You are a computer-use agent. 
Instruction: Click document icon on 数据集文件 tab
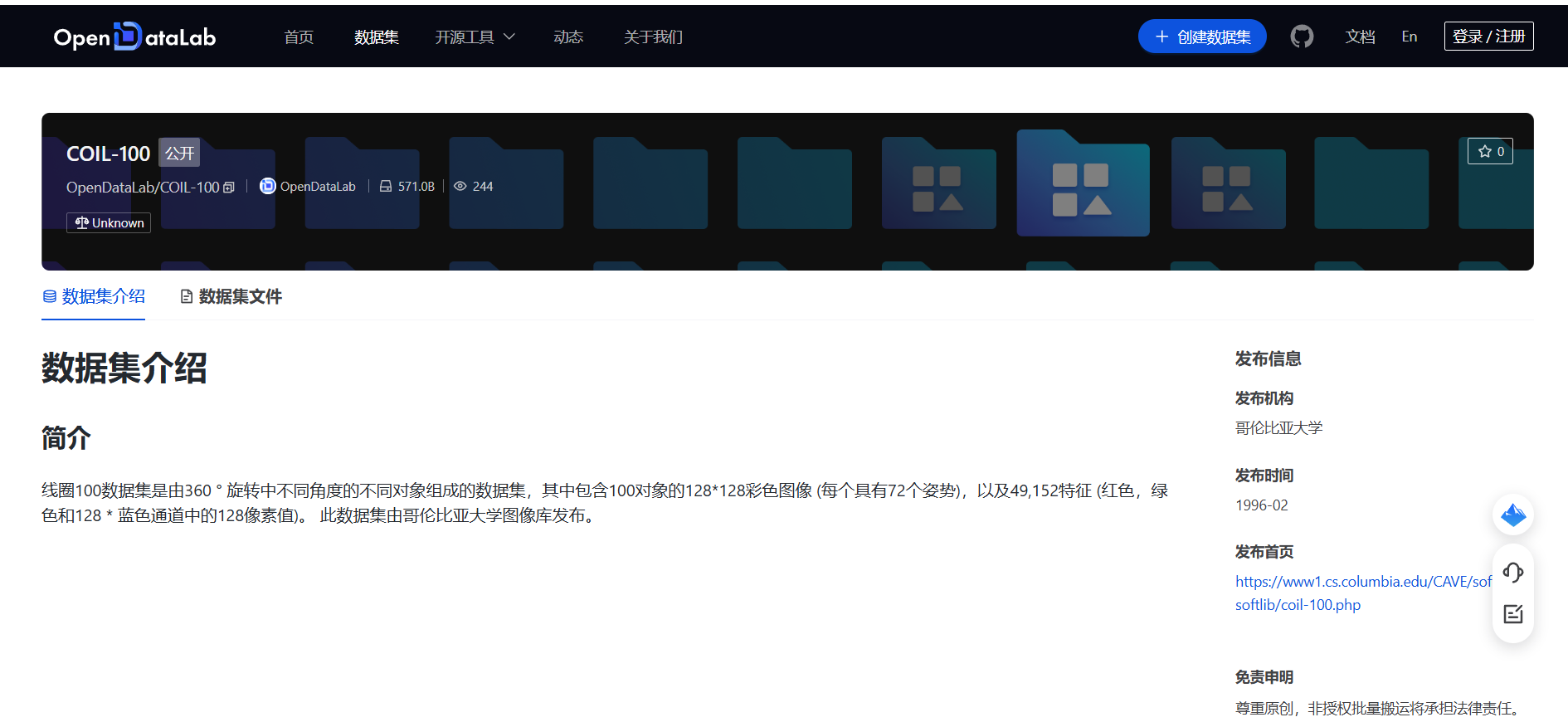(187, 296)
